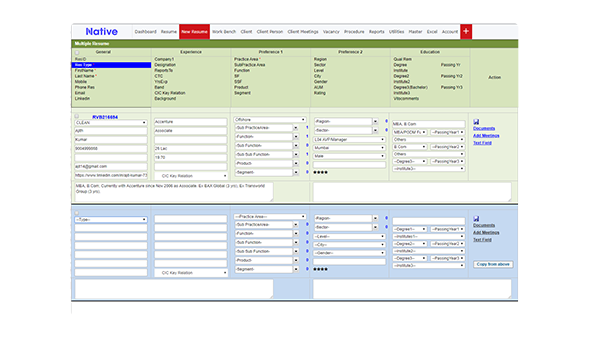Open Sub Practice Area arrow in first row

296,128
